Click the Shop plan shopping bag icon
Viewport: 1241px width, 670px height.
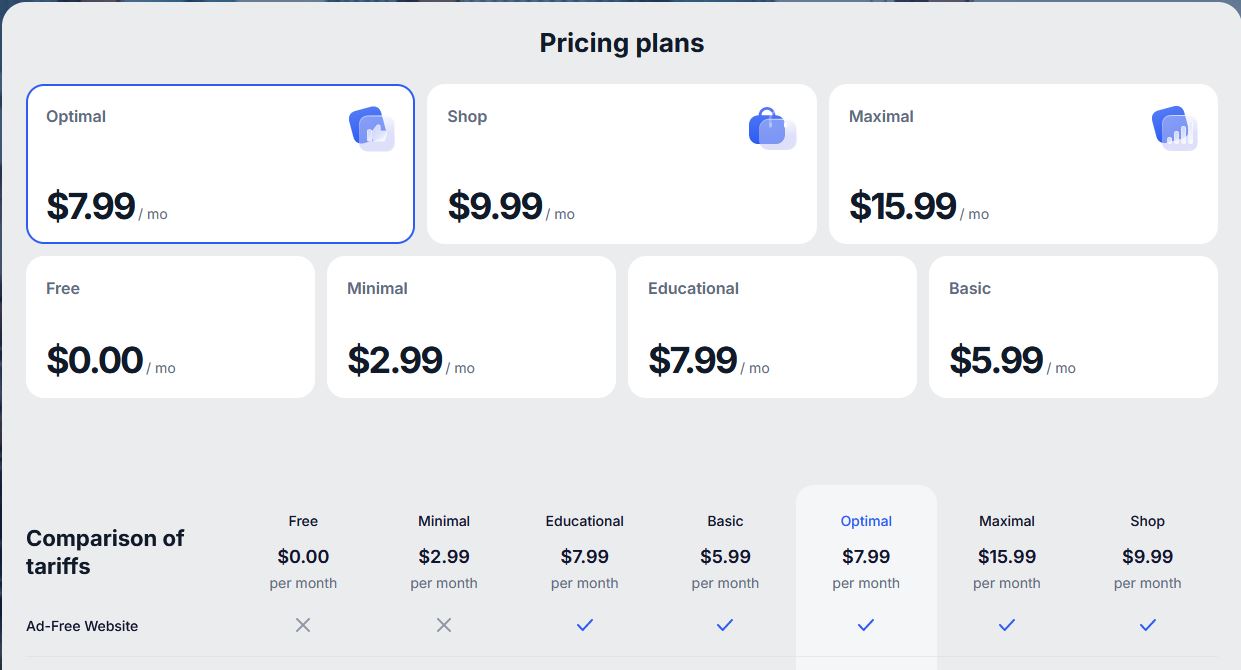pos(772,129)
